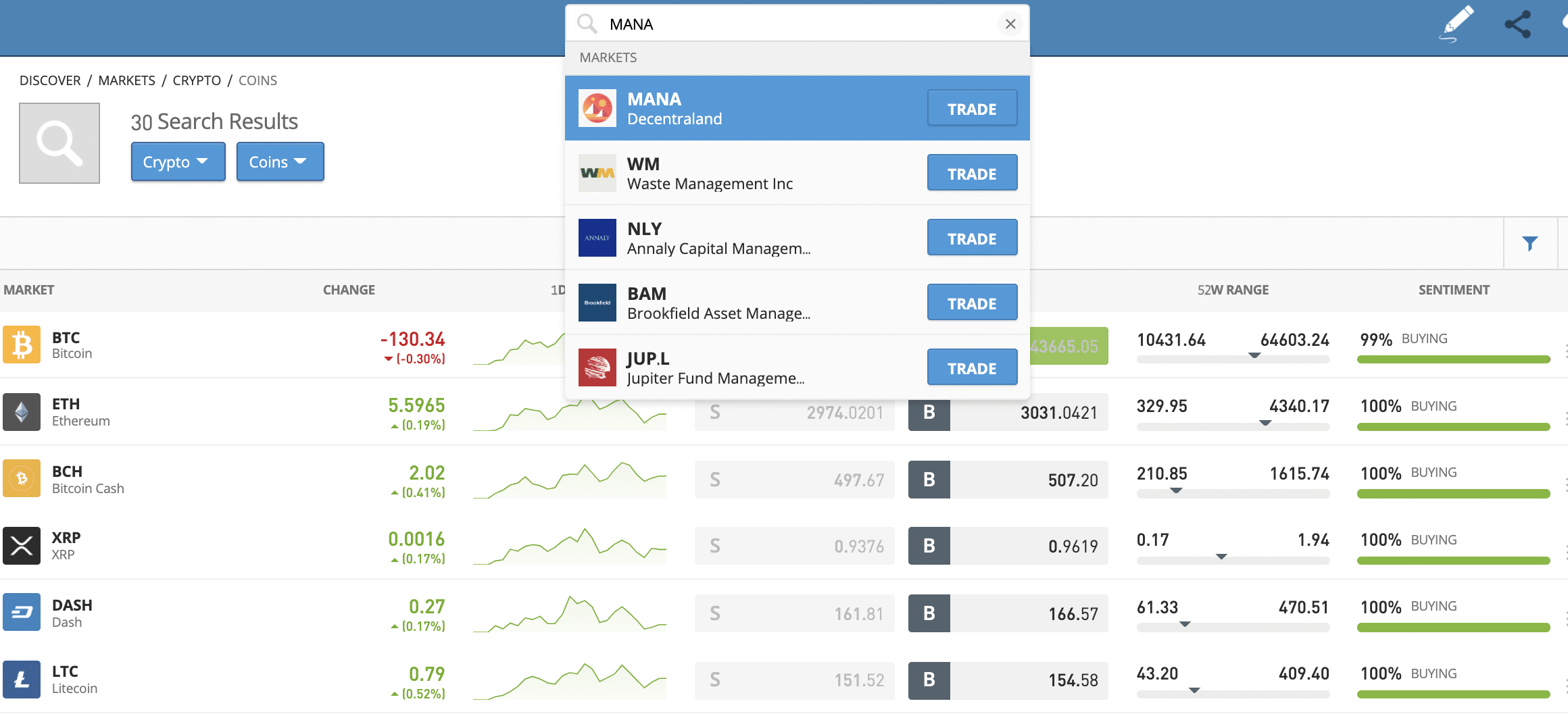
Task: Sell BCH at 497.67
Action: tap(795, 480)
